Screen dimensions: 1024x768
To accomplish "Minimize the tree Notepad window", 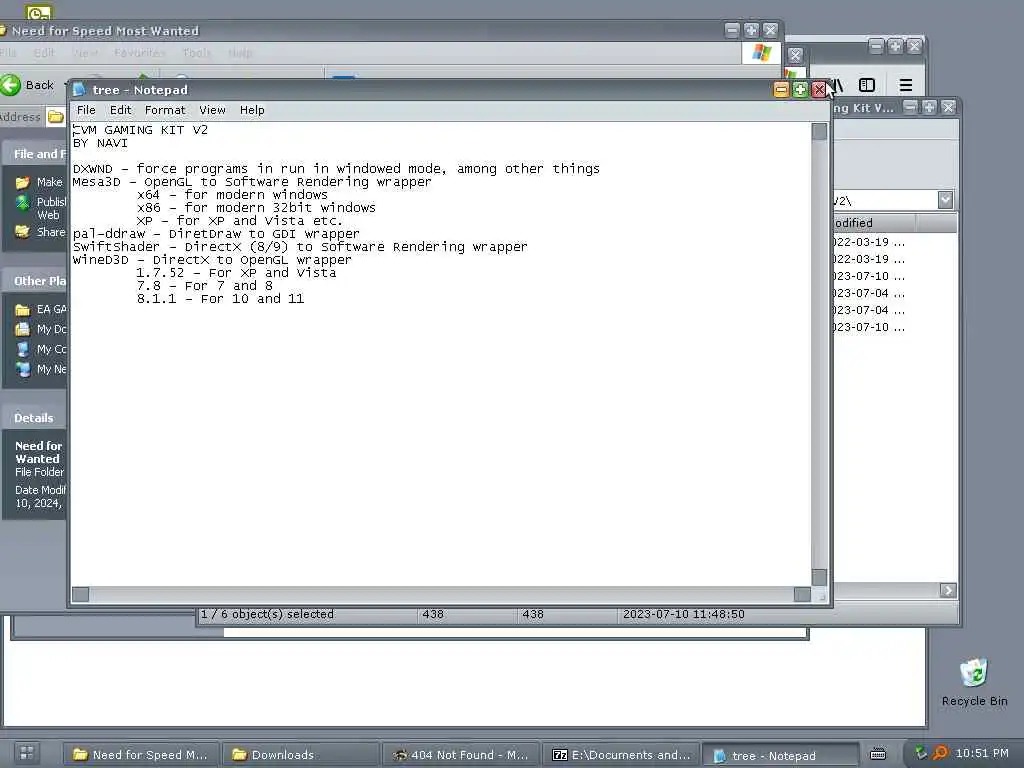I will tap(781, 89).
